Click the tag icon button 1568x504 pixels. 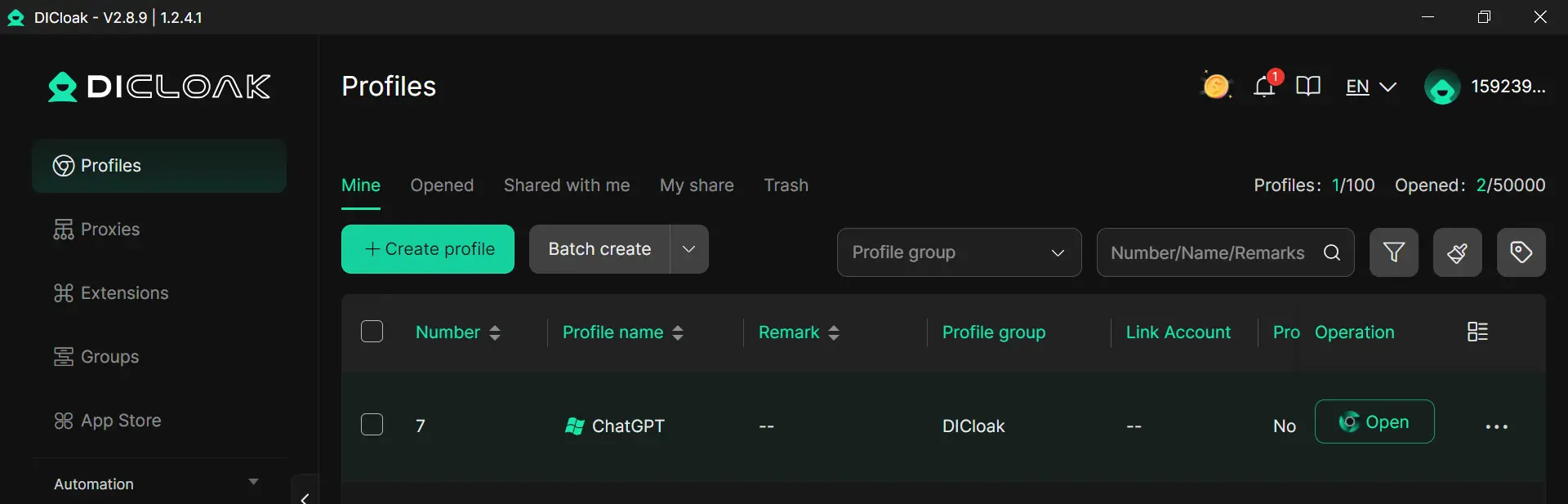pyautogui.click(x=1521, y=252)
